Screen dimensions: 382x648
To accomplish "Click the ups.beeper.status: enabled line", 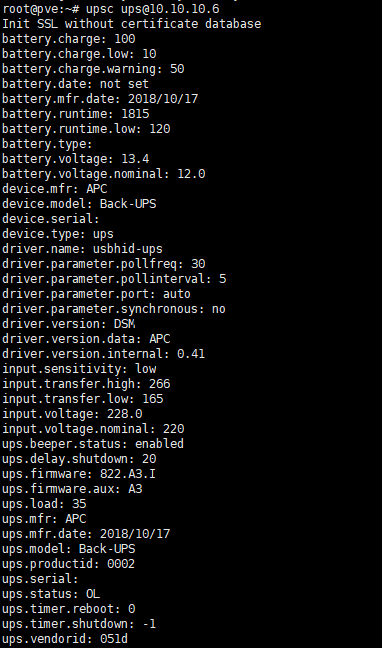I will tap(93, 444).
